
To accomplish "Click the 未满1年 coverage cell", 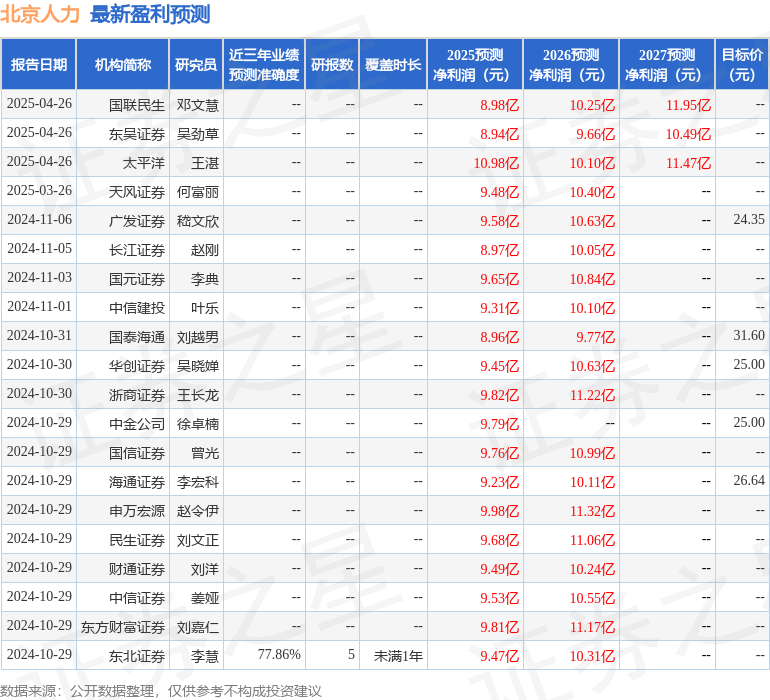I will (398, 656).
